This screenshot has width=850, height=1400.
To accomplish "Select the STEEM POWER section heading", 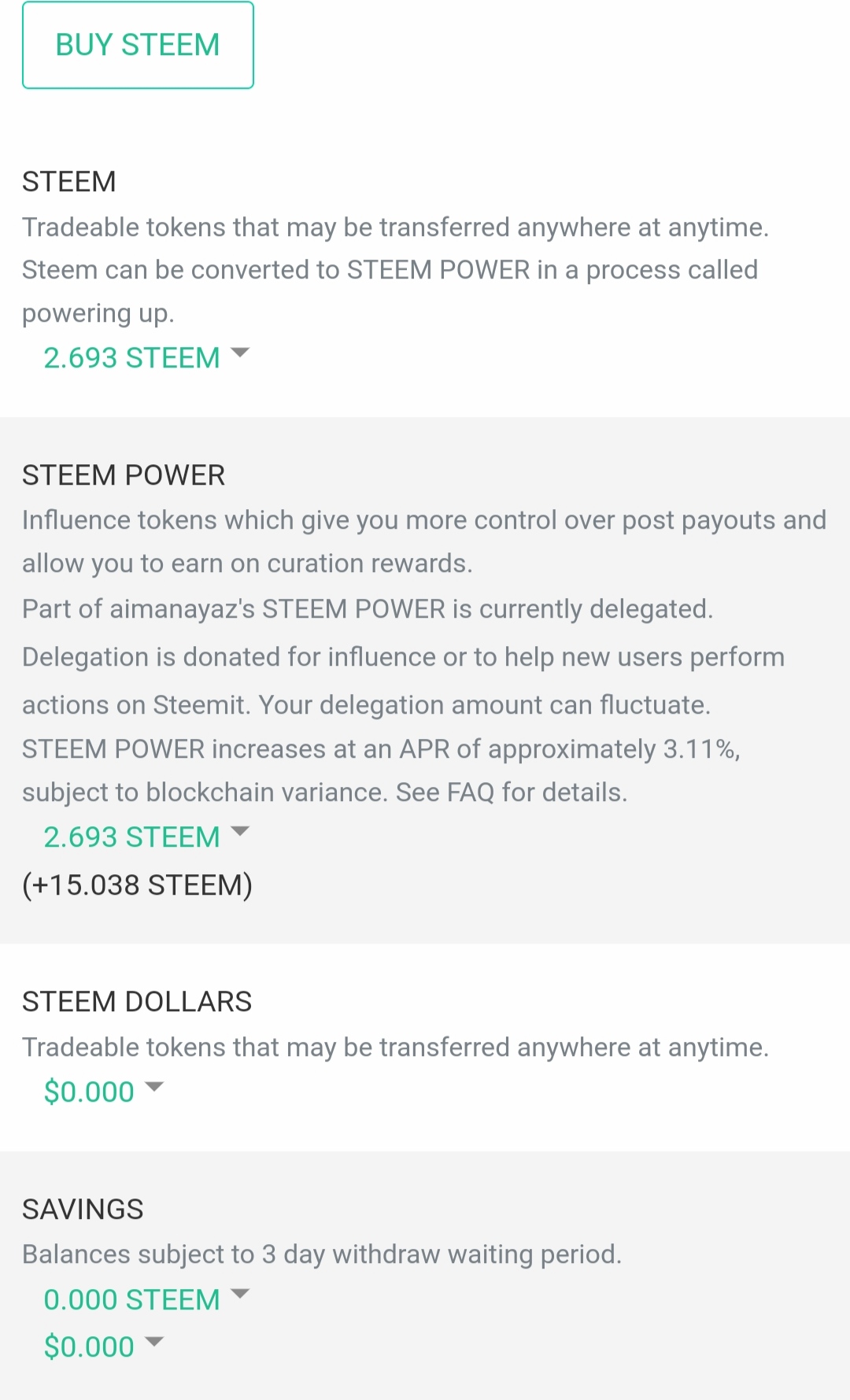I will tap(124, 475).
